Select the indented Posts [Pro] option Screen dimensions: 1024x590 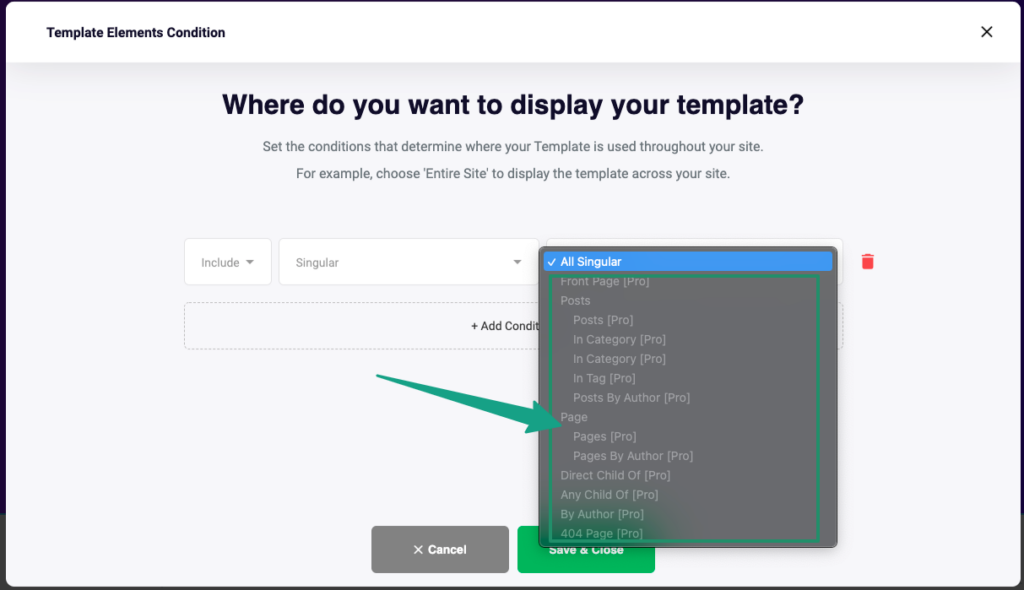point(603,320)
